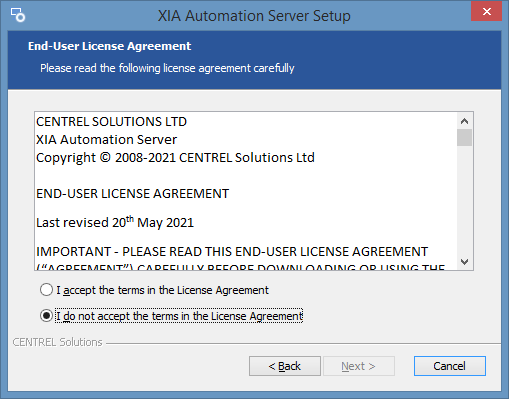Click the CENTREL SOLUTIONS LTD line in license
The image size is (509, 399).
(111, 122)
